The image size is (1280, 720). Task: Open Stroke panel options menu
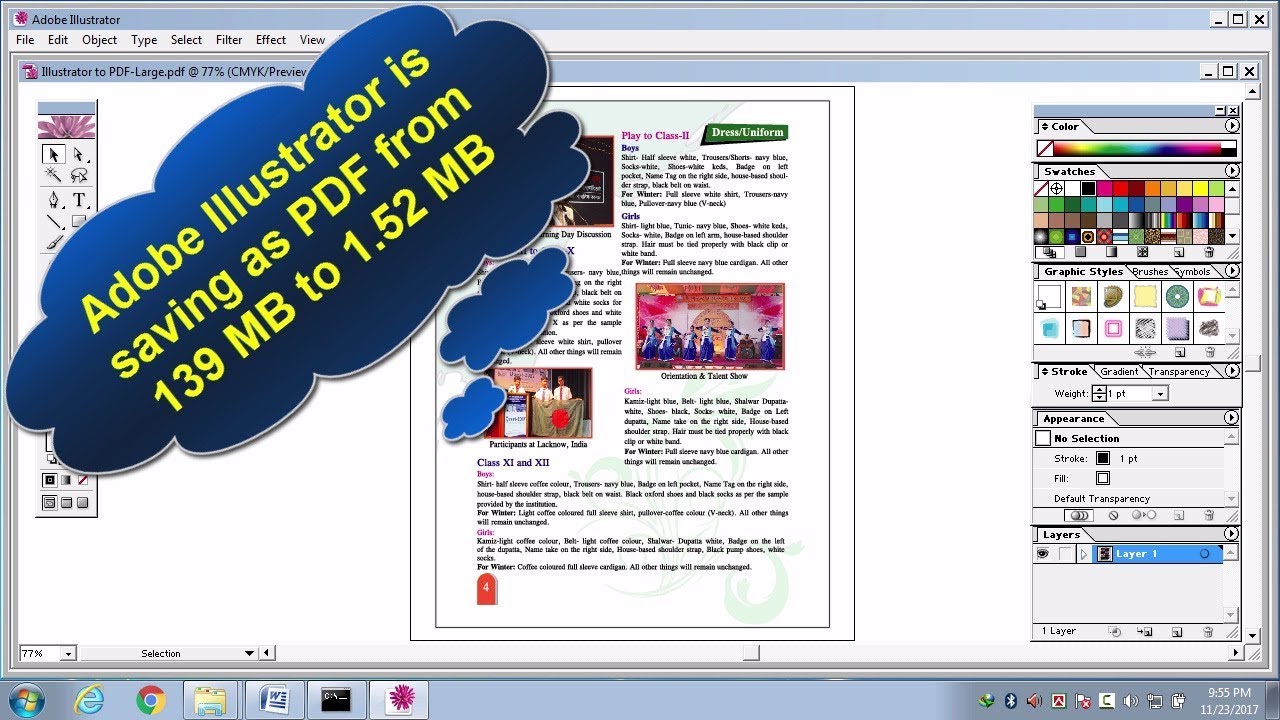pos(1232,371)
